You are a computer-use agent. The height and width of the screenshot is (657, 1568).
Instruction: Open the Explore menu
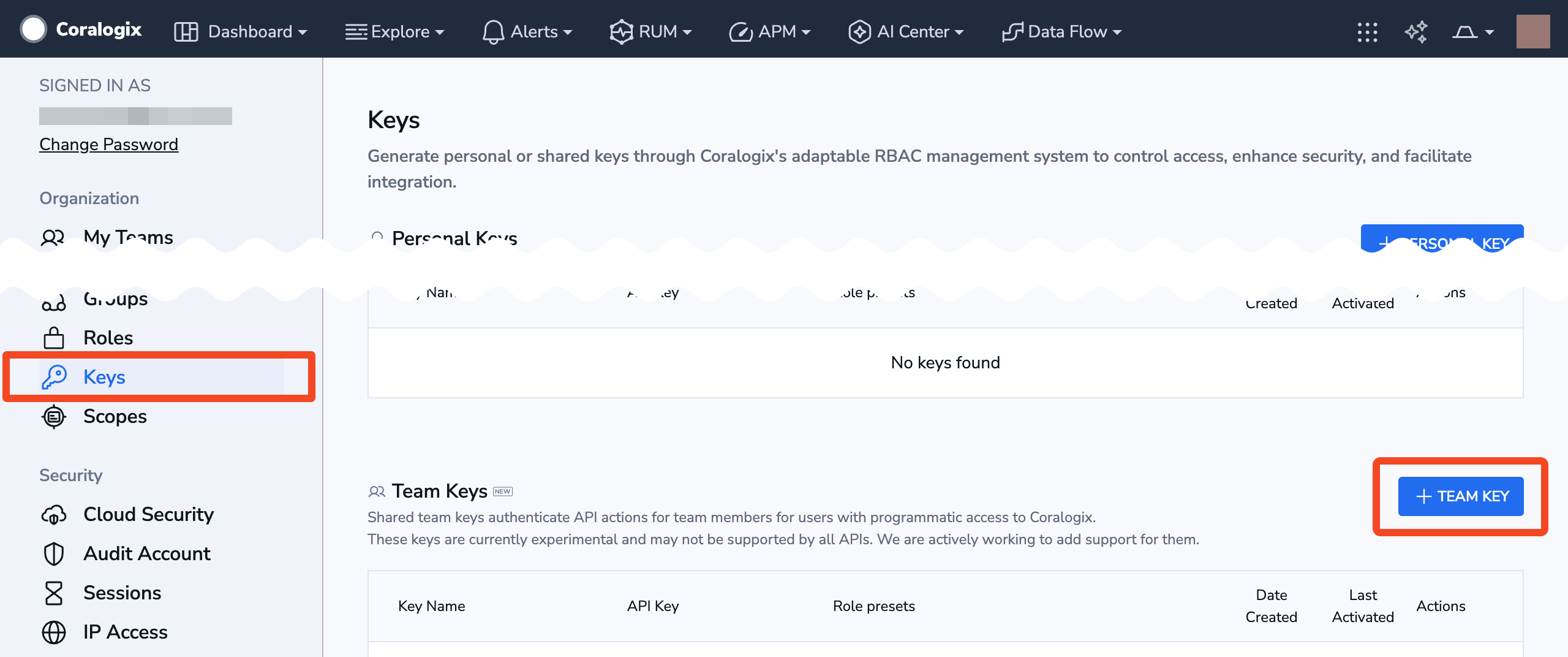[394, 32]
